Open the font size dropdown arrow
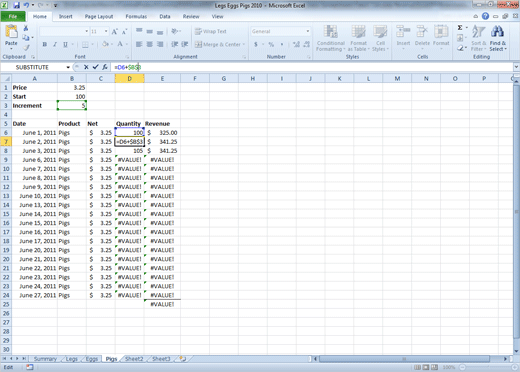Screen dimensions: 520x372 (x=106, y=31)
